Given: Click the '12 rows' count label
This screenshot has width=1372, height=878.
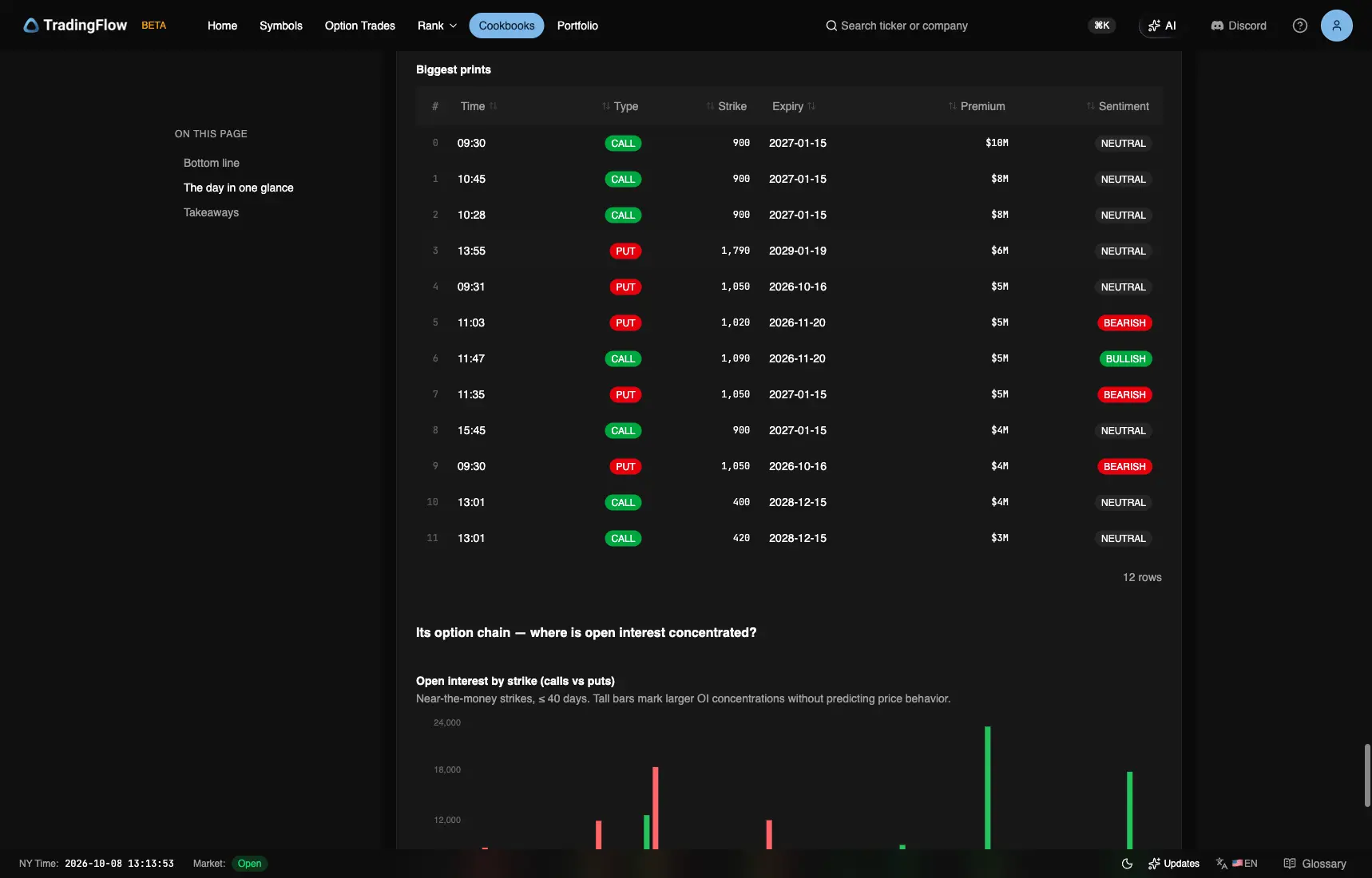Looking at the screenshot, I should [1142, 577].
